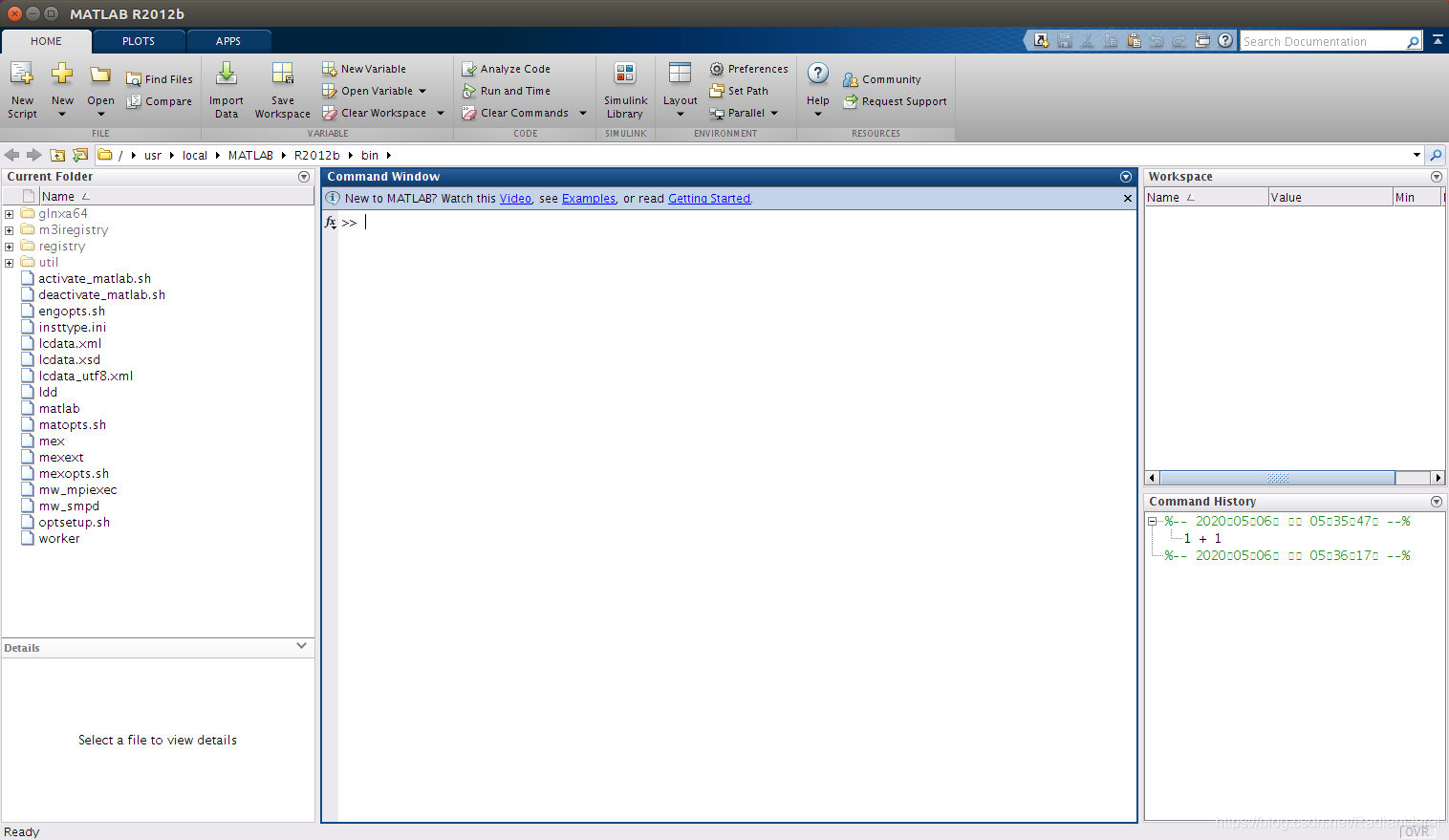Click the Help question mark icon
The width and height of the screenshot is (1449, 840).
pos(818,74)
